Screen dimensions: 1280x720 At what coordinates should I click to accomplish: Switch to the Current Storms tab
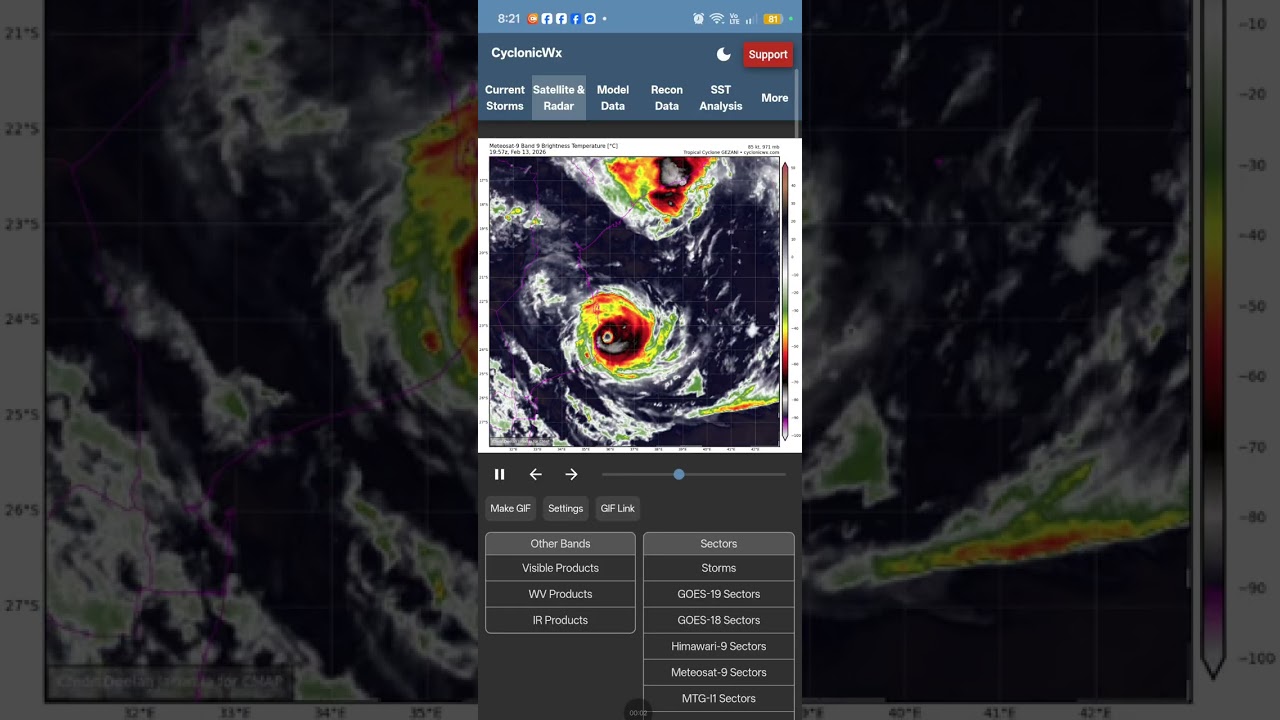tap(505, 98)
